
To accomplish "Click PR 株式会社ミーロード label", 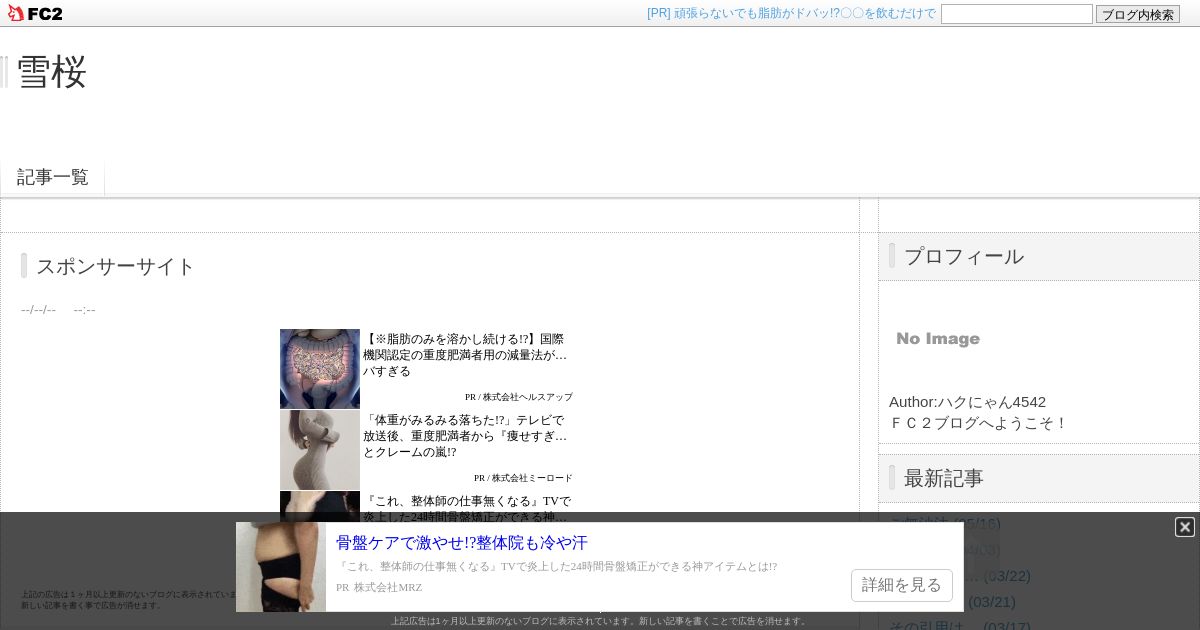I will (x=523, y=478).
